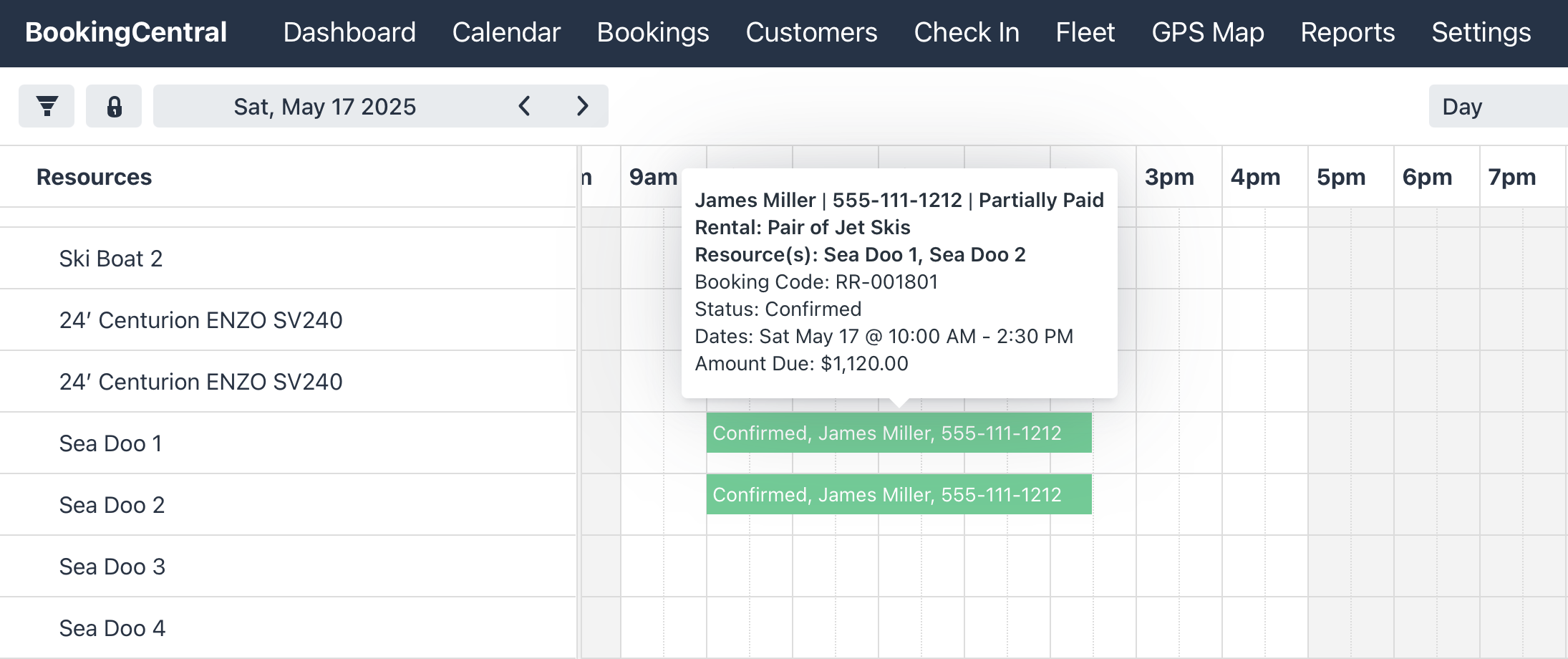Select the Sea Doo 1 resource label

point(111,443)
